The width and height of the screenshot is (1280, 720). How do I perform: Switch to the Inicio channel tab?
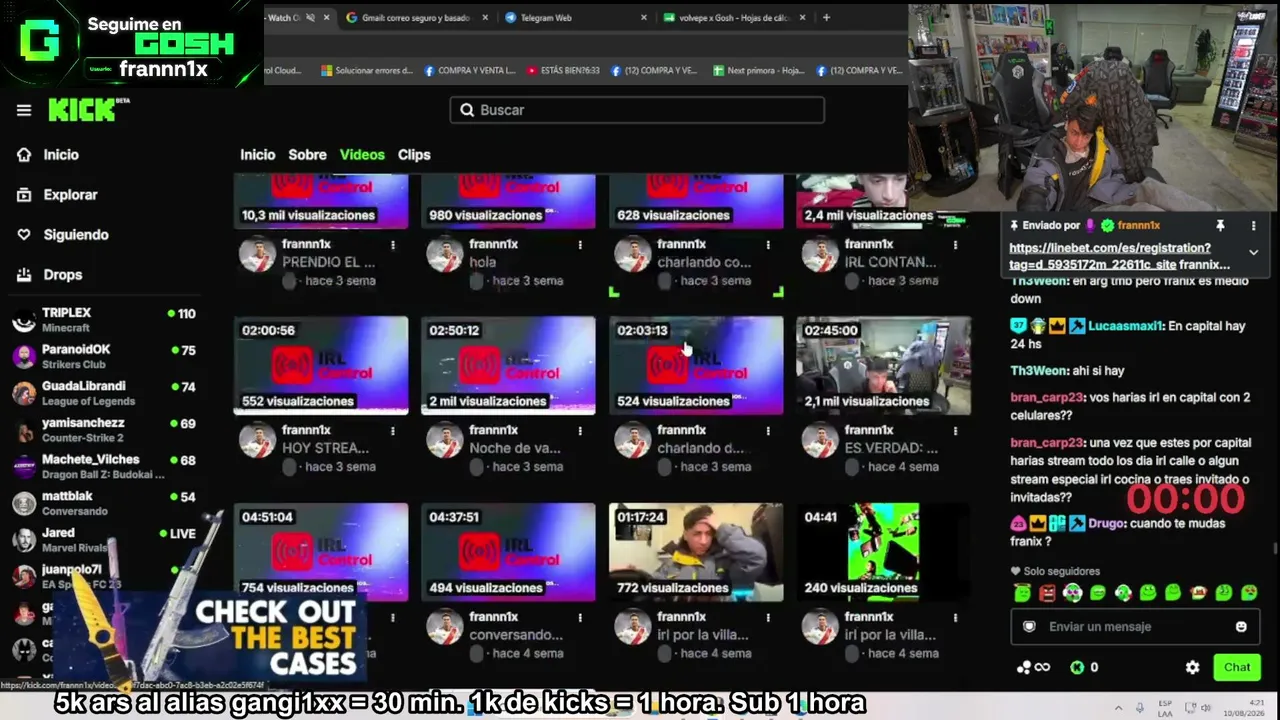coord(257,155)
